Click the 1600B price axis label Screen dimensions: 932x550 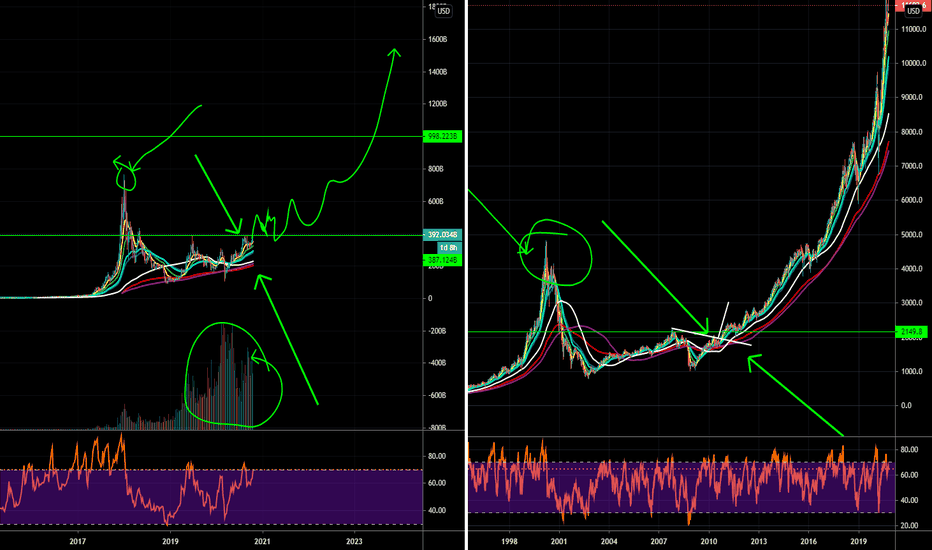tap(437, 39)
